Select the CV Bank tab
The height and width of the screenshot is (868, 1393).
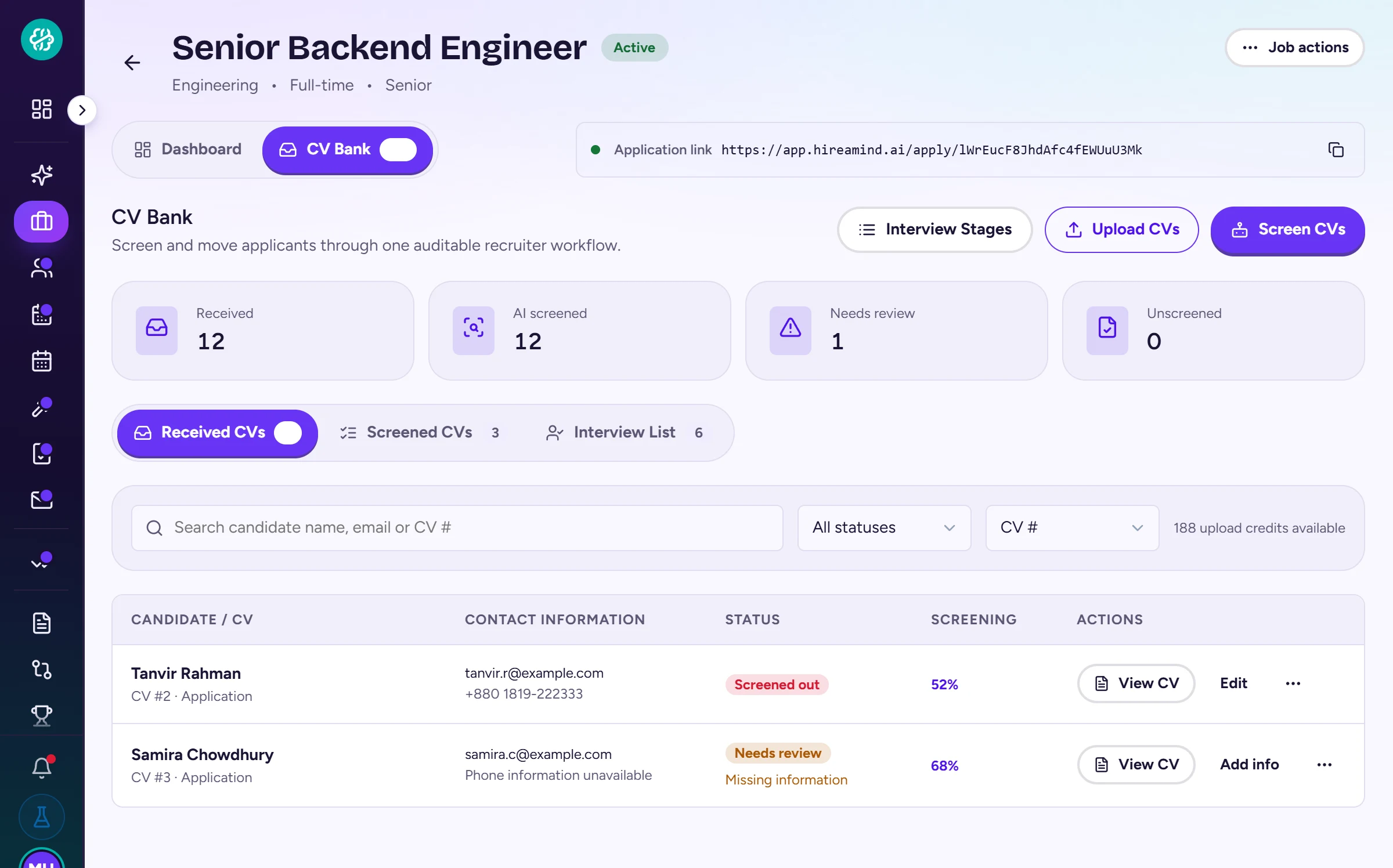(347, 150)
